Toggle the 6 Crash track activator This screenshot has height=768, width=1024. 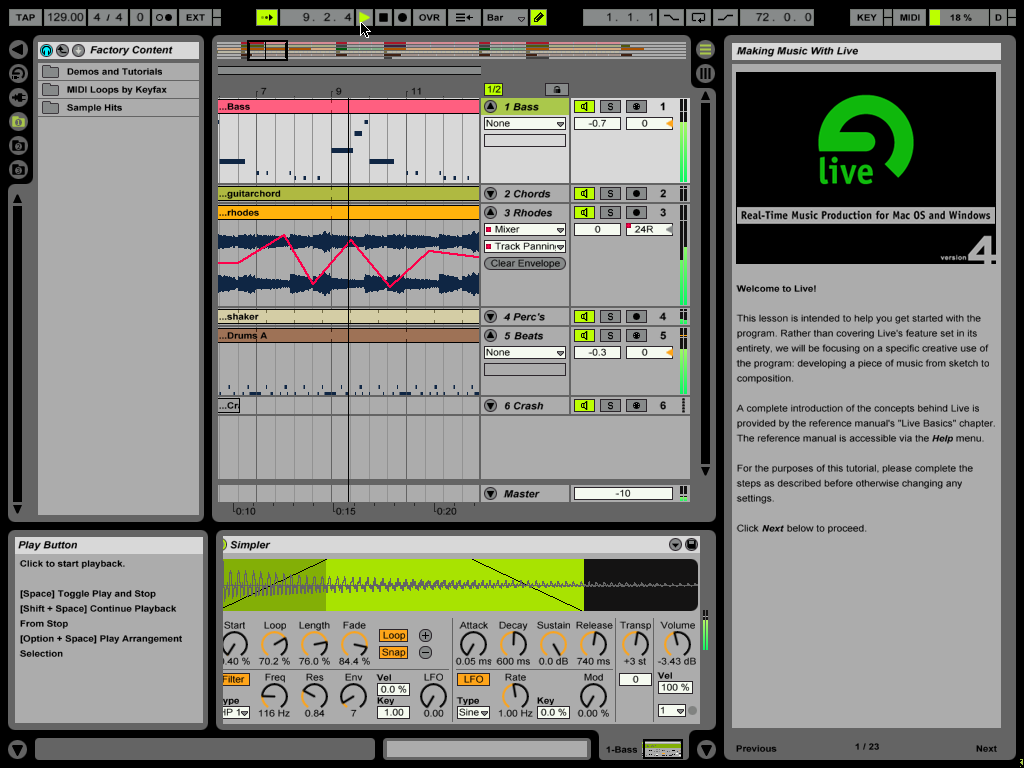pos(584,406)
